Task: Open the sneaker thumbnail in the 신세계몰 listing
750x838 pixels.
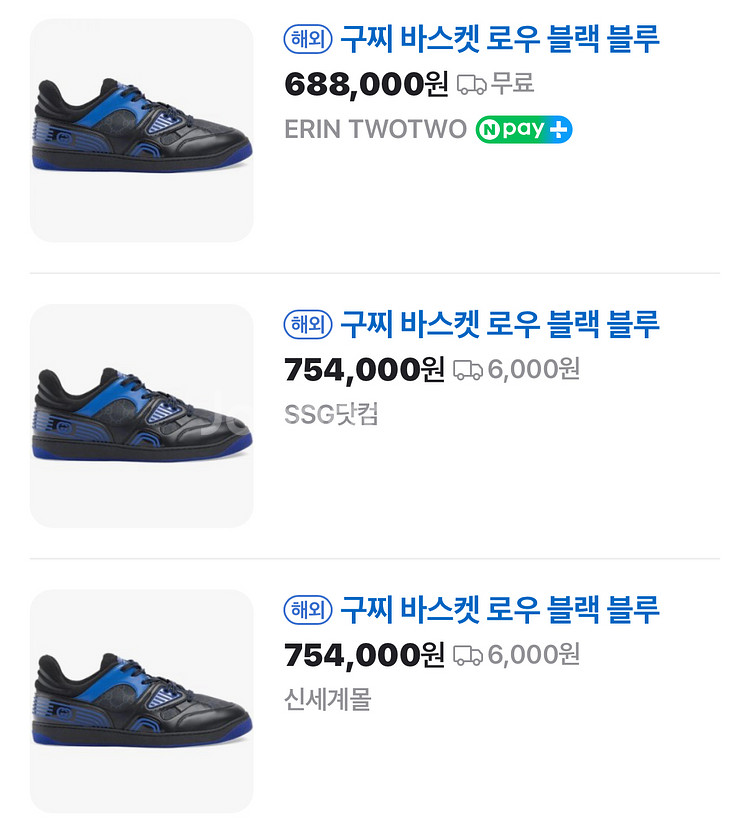Action: click(x=141, y=700)
